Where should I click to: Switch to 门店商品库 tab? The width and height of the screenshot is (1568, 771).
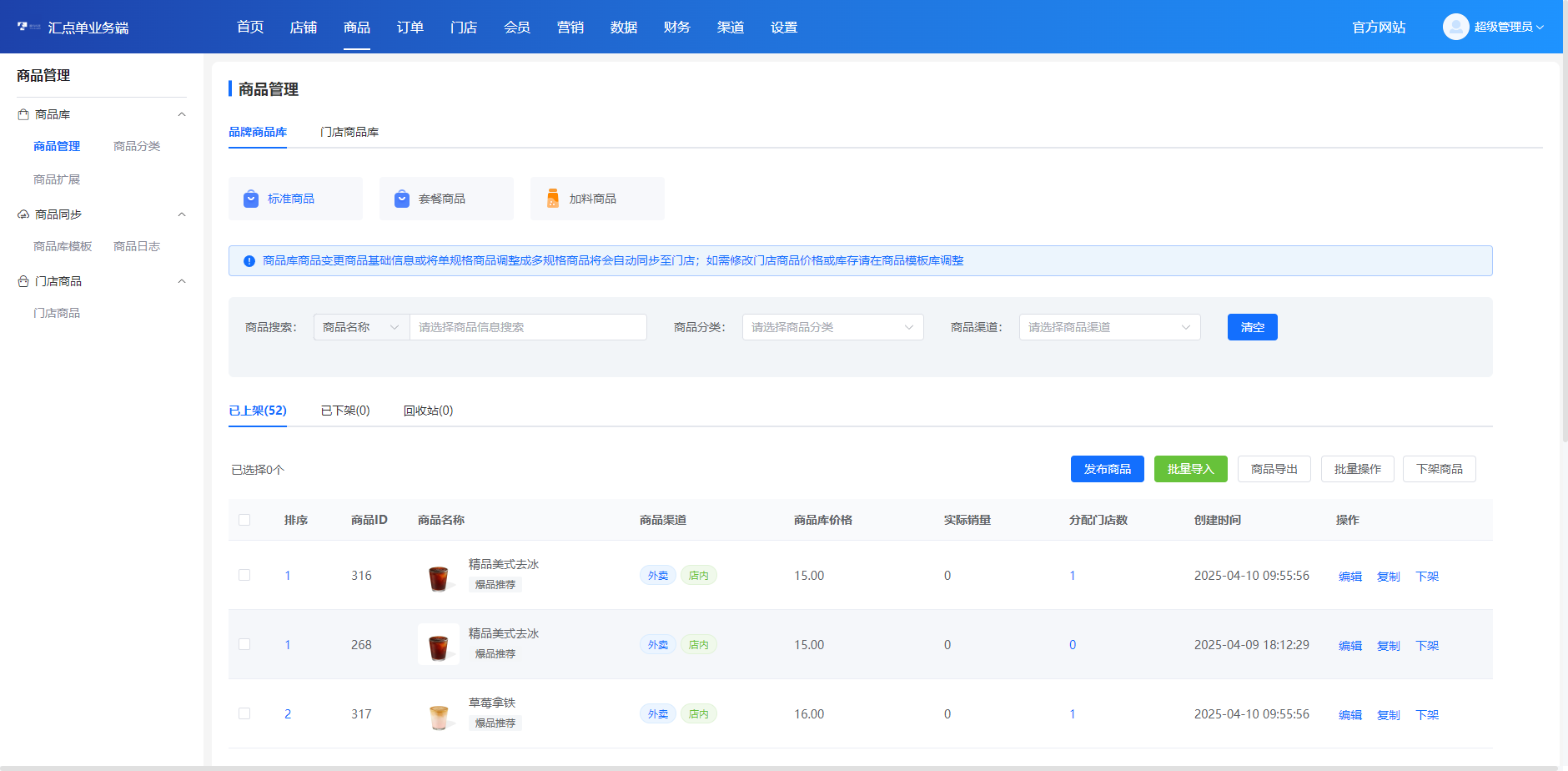pos(349,132)
